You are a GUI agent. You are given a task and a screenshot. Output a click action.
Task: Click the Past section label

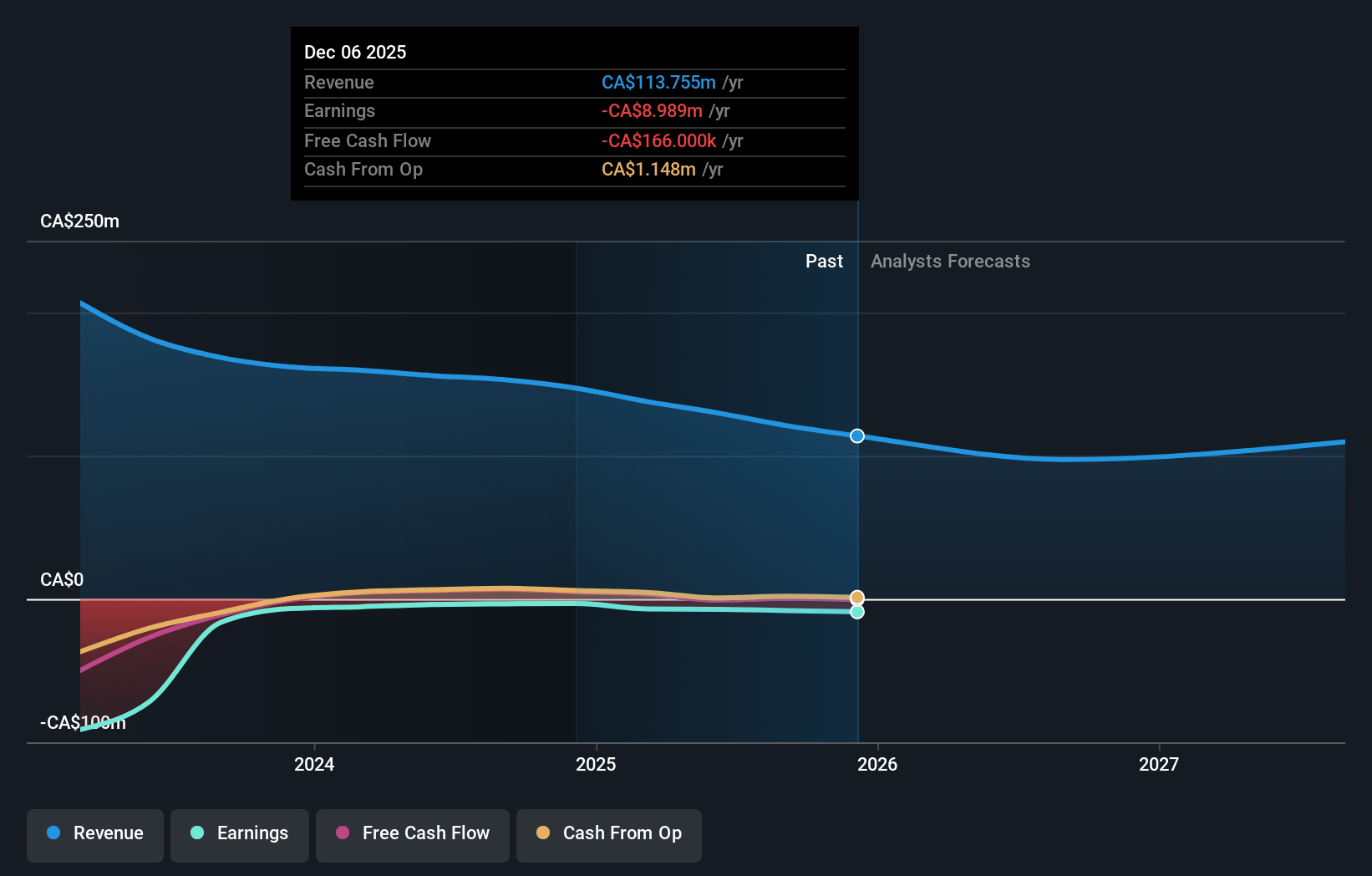point(824,262)
